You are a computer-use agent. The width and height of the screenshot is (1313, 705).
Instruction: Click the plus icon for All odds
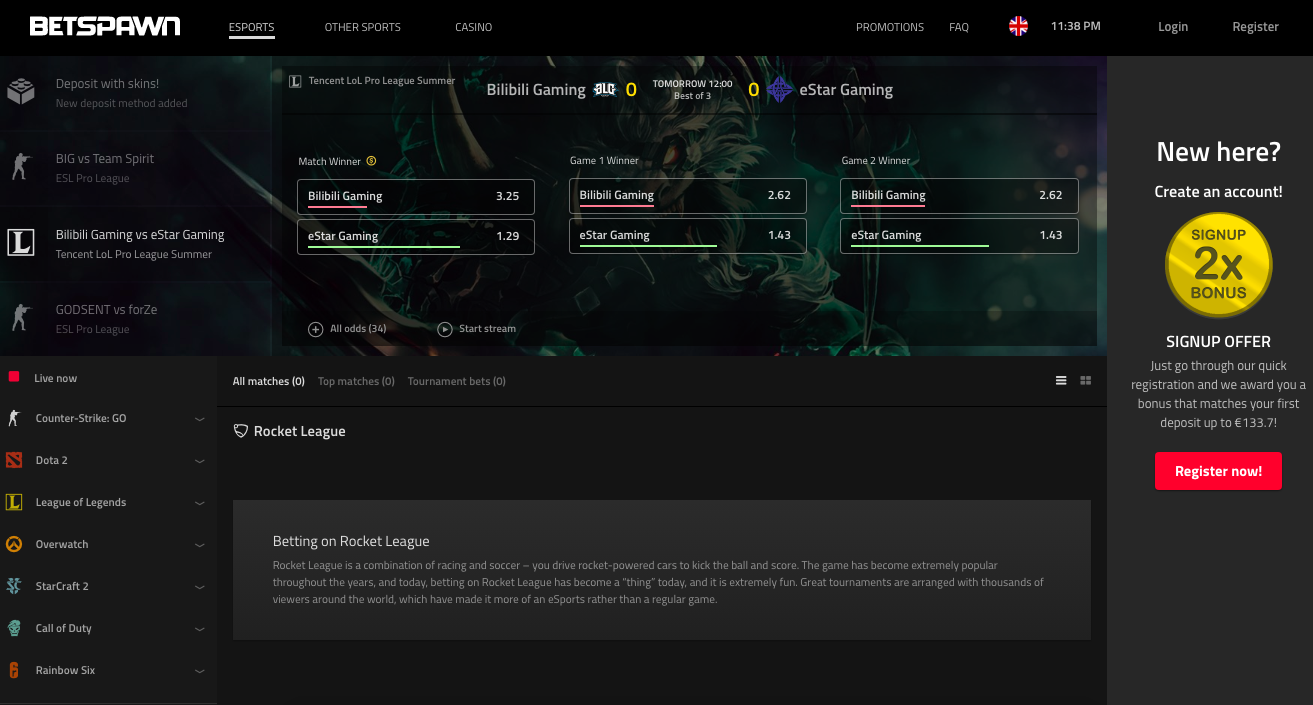click(316, 329)
